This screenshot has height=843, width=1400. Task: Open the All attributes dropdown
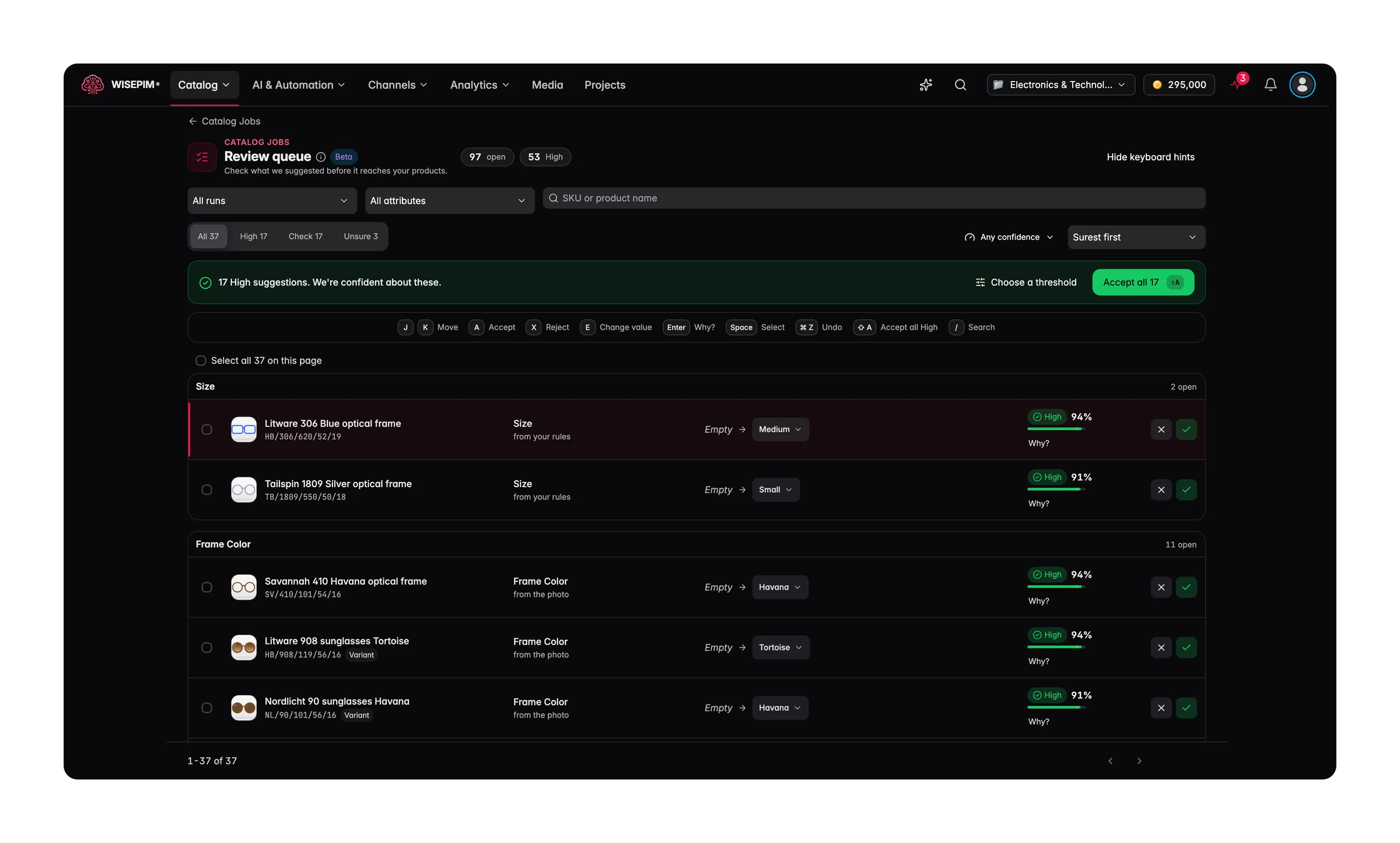point(449,201)
